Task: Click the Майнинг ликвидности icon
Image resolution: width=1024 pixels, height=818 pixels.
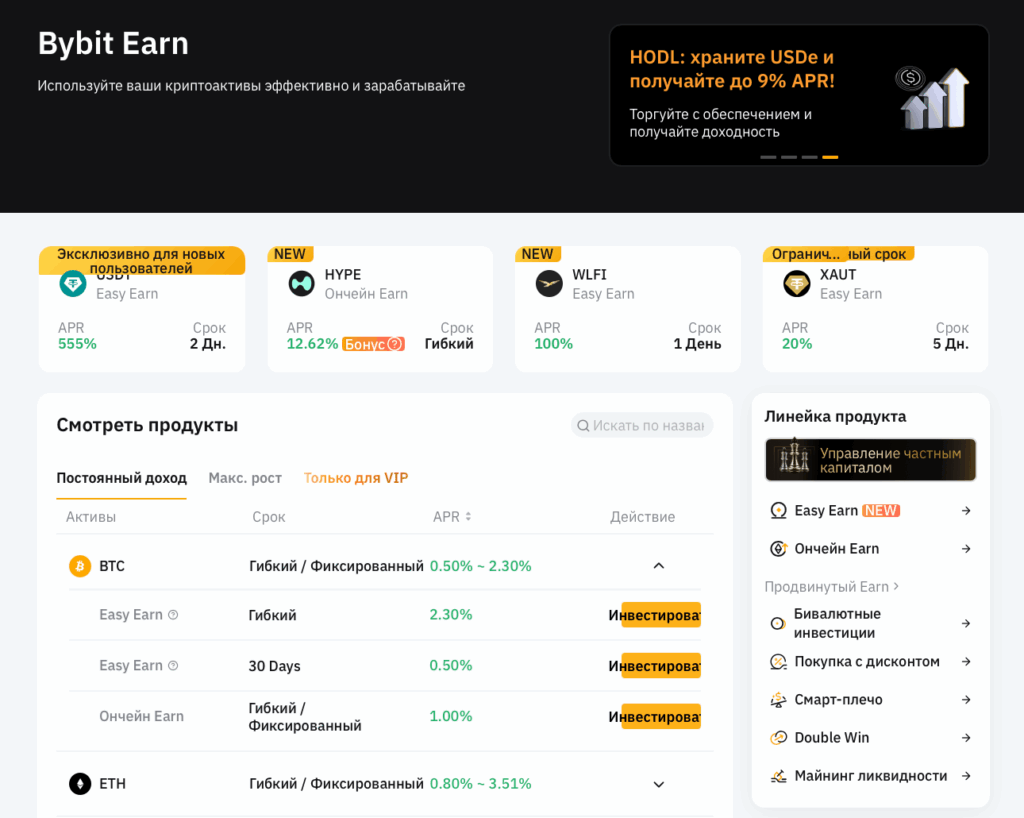Action: coord(778,776)
